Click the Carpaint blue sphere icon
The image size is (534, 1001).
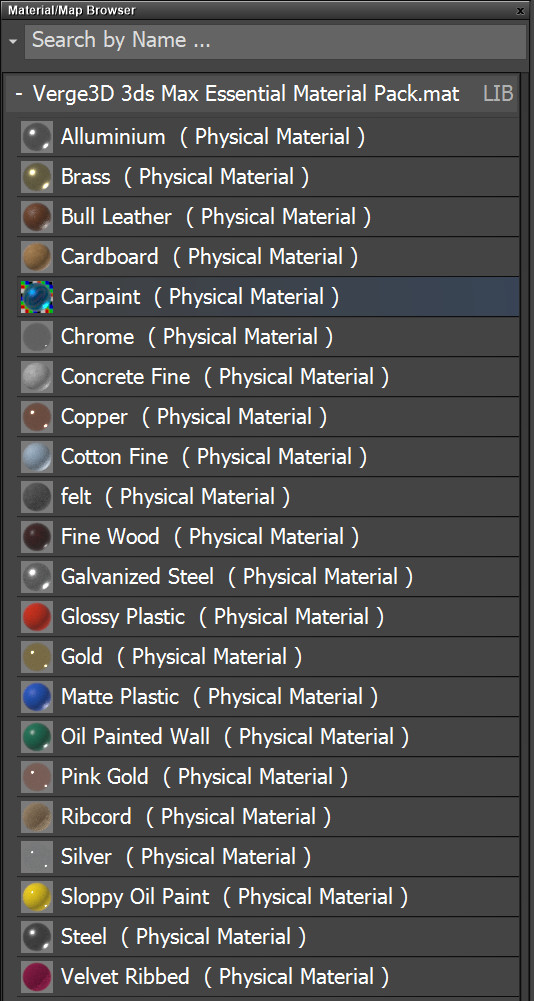point(36,297)
